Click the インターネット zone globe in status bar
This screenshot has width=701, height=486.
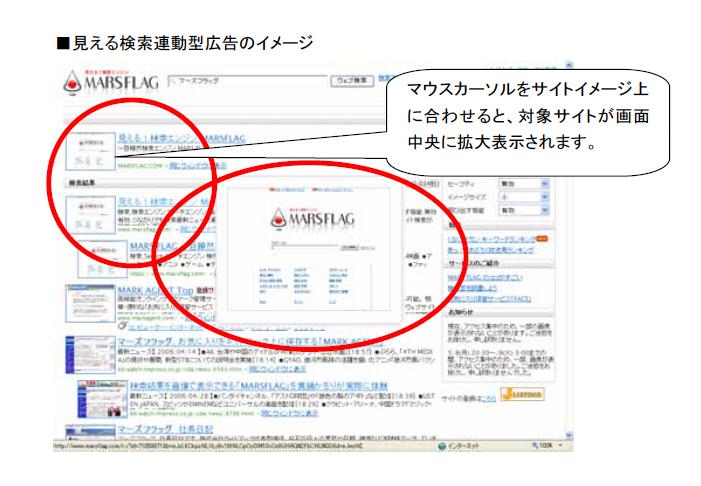click(x=442, y=446)
